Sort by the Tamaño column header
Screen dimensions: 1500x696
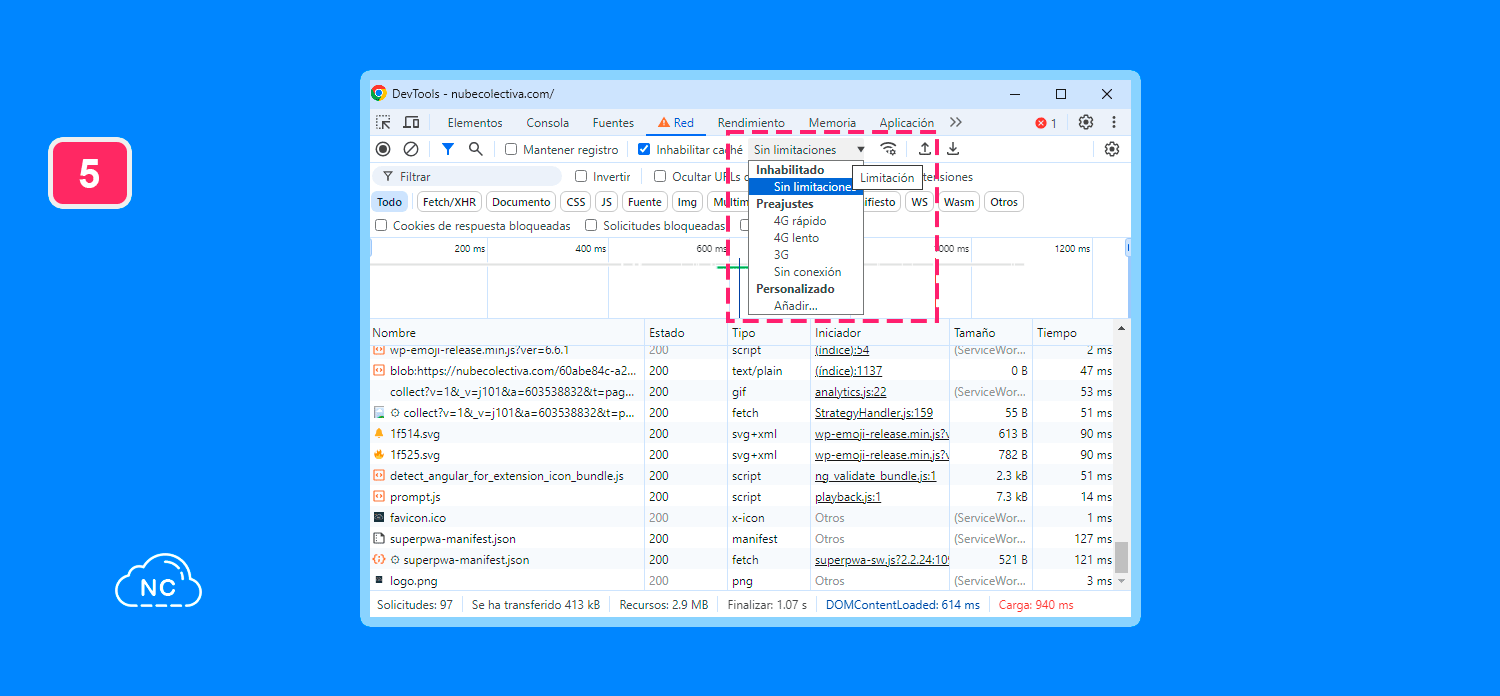tap(990, 333)
